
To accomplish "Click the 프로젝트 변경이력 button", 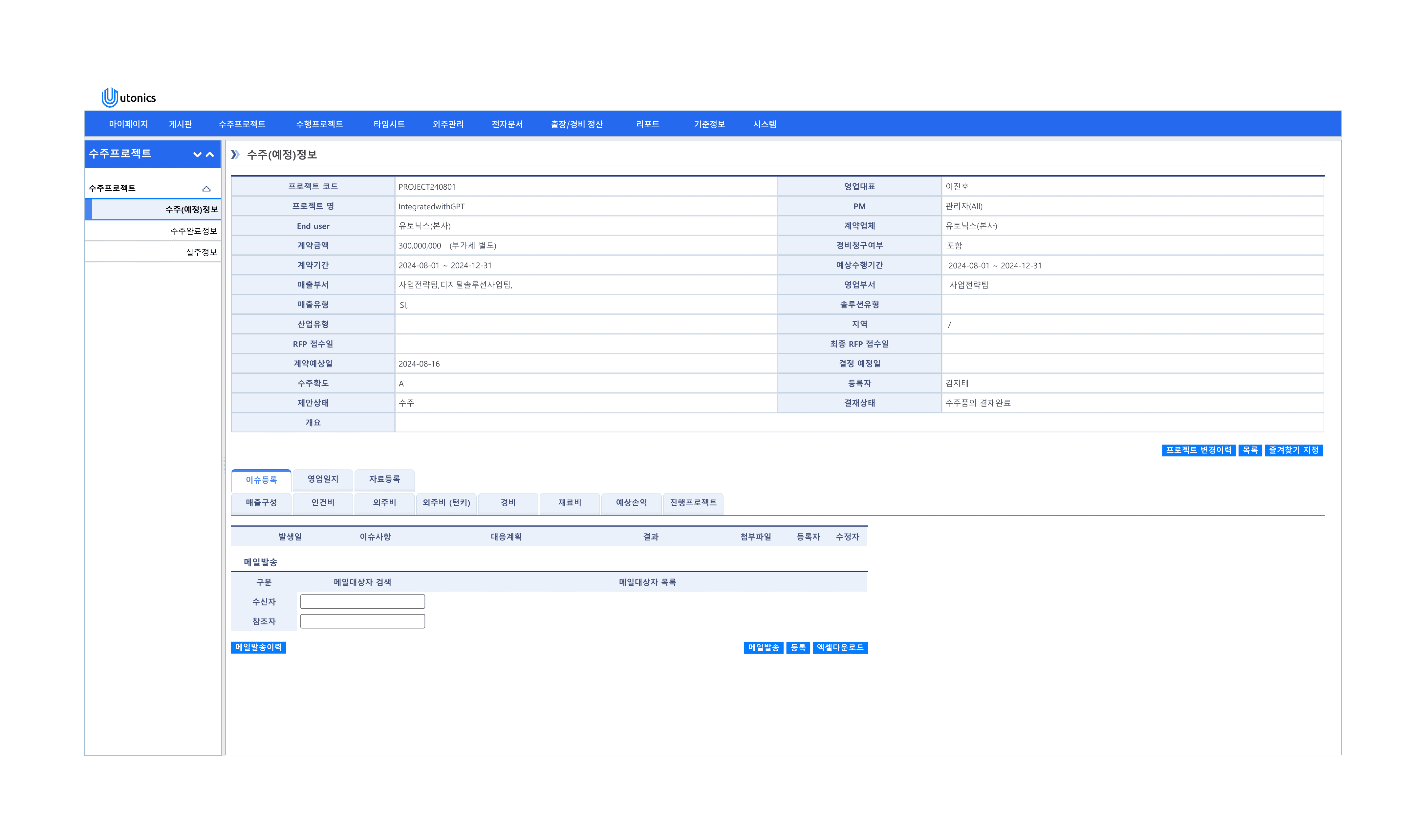I will pyautogui.click(x=1198, y=450).
